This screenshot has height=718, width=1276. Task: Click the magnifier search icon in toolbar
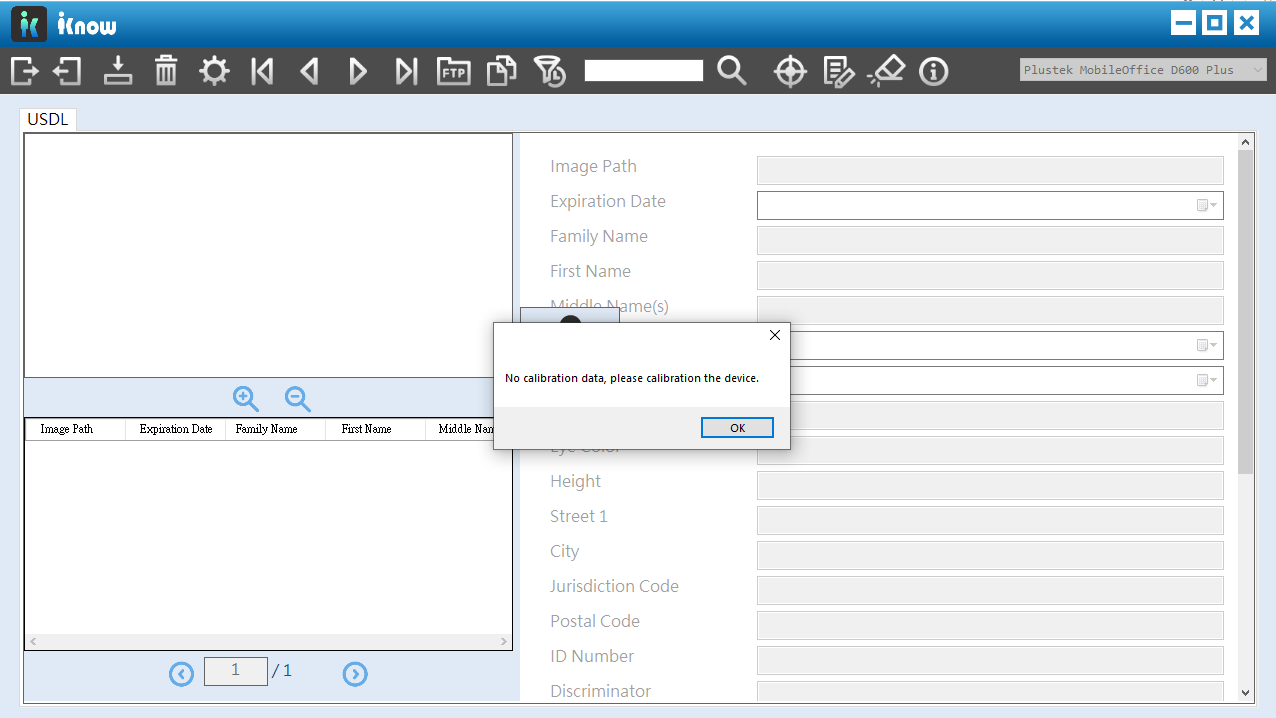click(x=732, y=71)
